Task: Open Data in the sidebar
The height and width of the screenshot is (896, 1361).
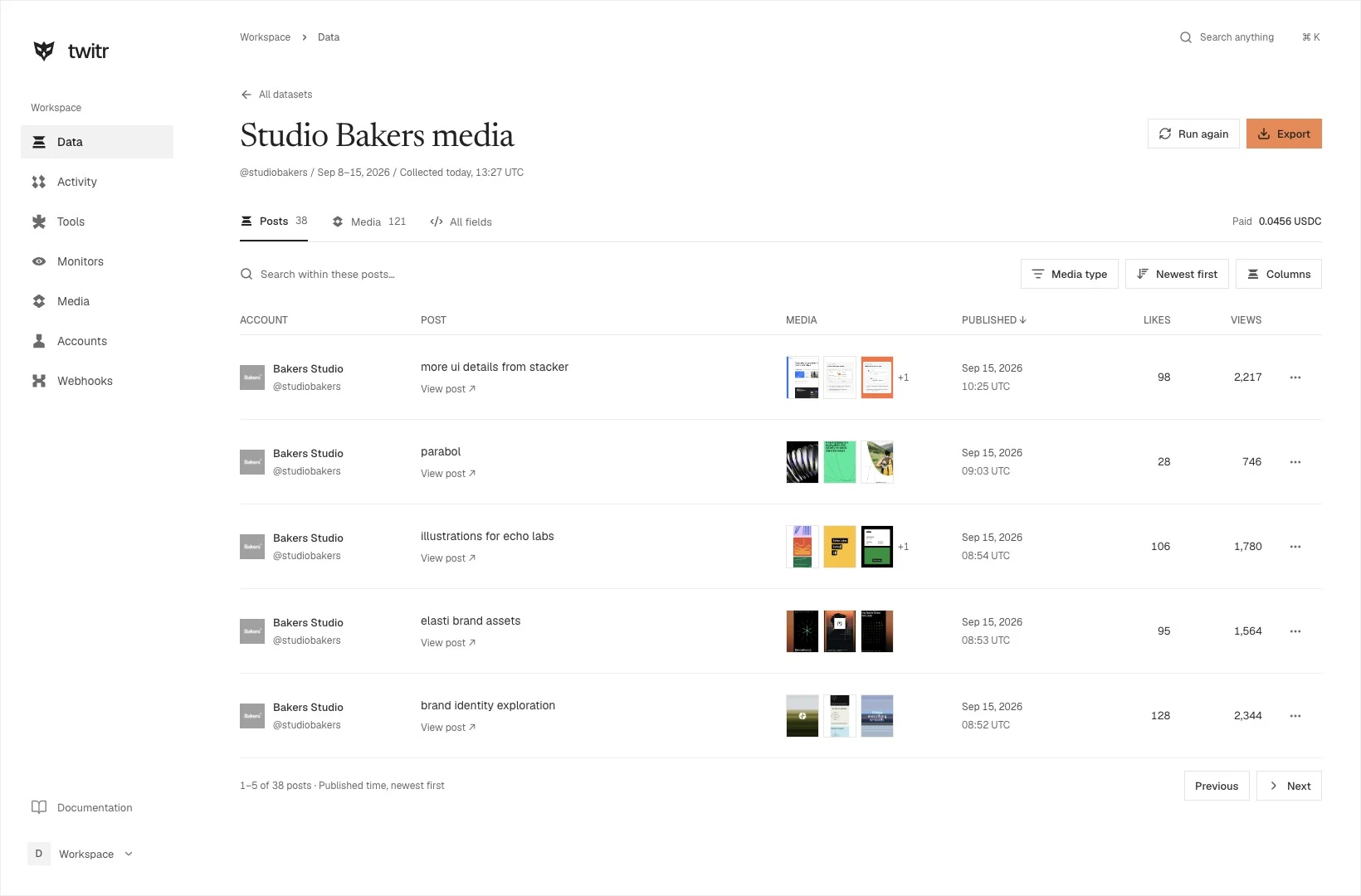Action: click(x=97, y=142)
